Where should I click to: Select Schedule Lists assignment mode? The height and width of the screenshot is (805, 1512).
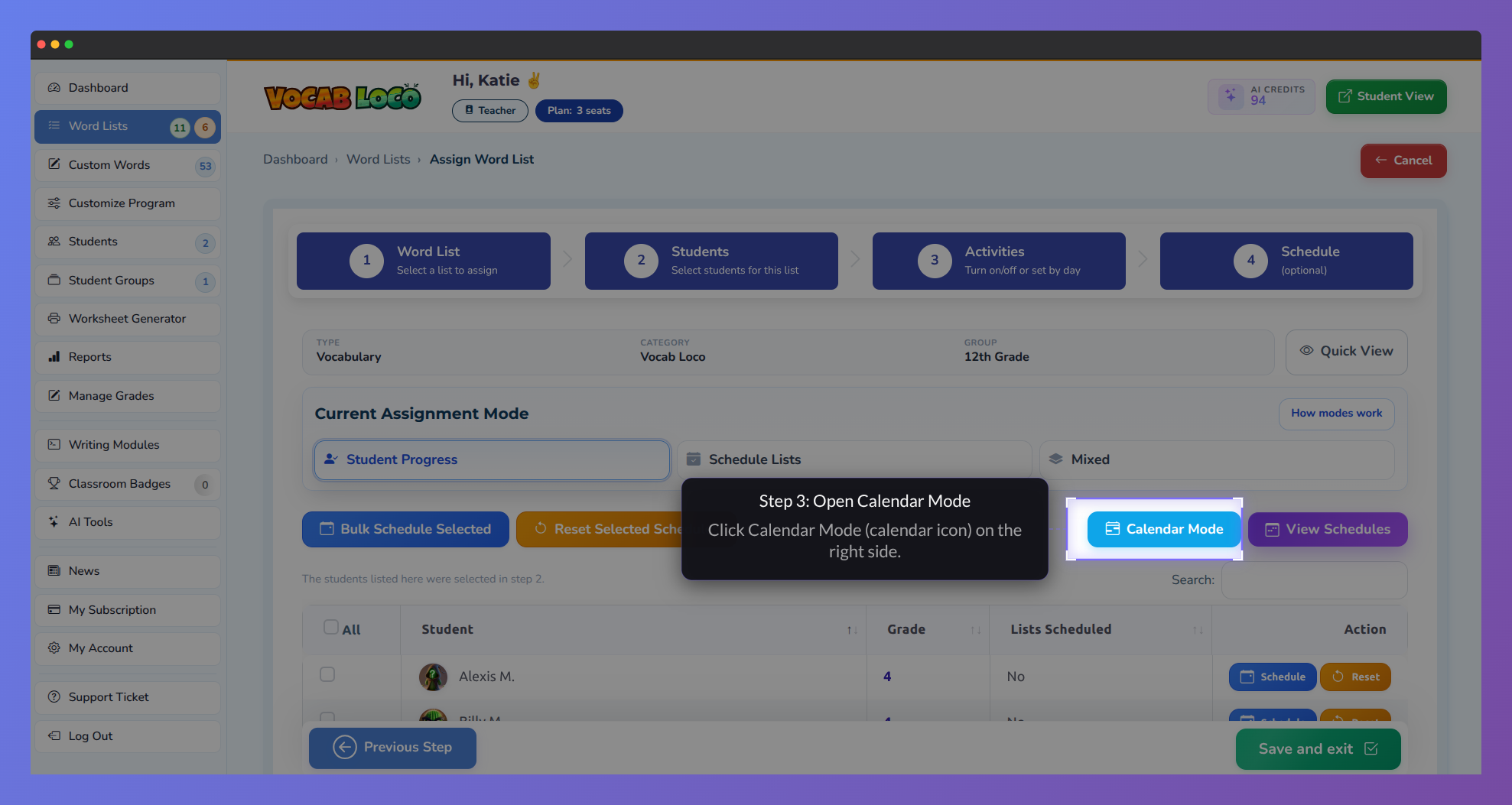[x=854, y=459]
